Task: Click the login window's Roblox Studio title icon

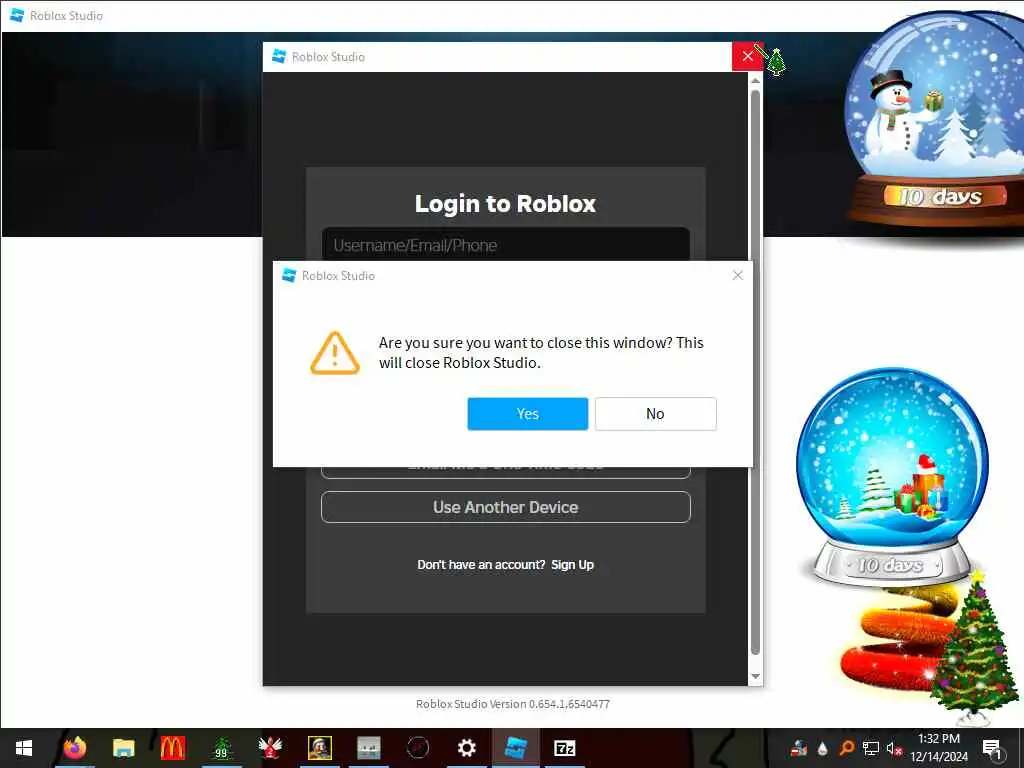Action: tap(279, 56)
